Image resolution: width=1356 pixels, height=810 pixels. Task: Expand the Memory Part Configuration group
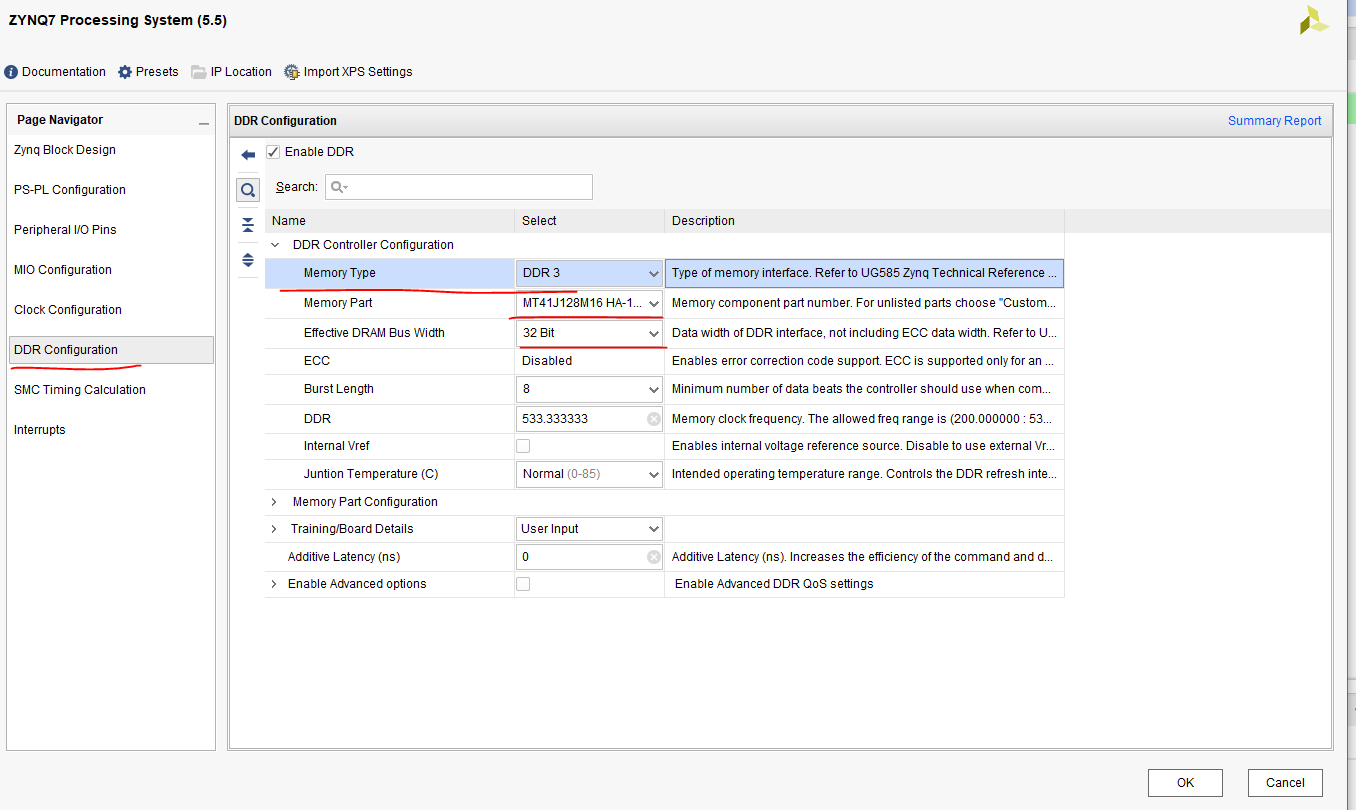[x=275, y=502]
